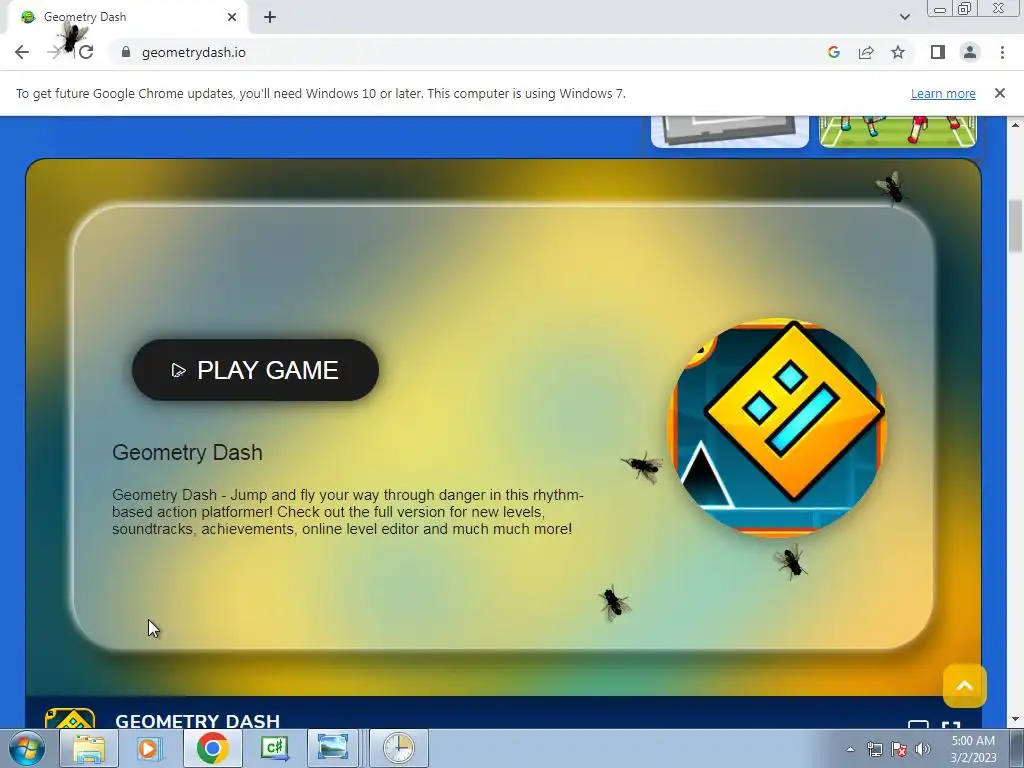Image resolution: width=1024 pixels, height=768 pixels.
Task: Switch to Chrome in the taskbar
Action: pyautogui.click(x=212, y=748)
